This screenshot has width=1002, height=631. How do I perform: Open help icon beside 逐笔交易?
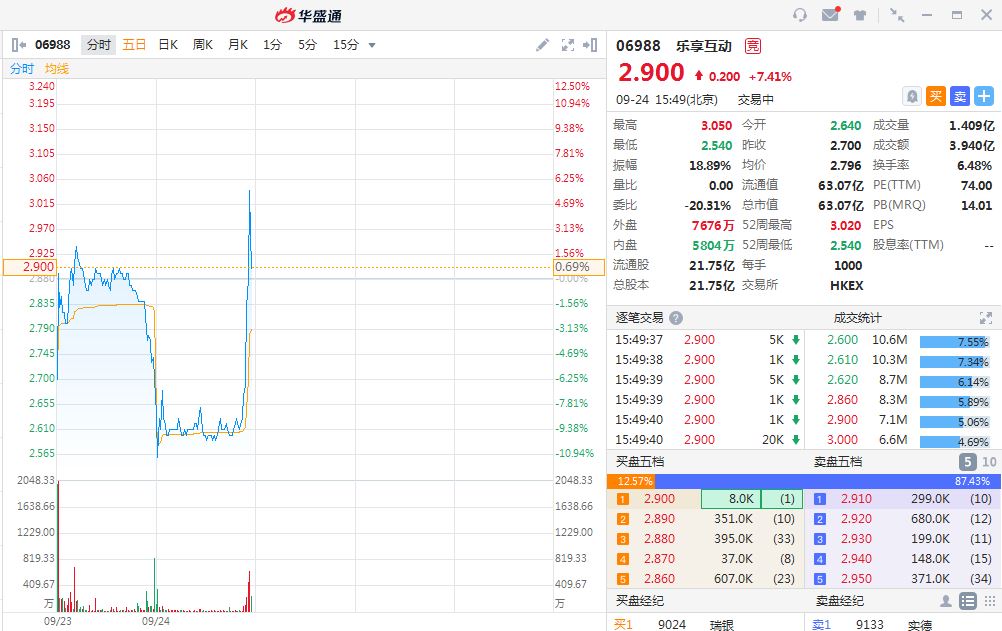(676, 318)
